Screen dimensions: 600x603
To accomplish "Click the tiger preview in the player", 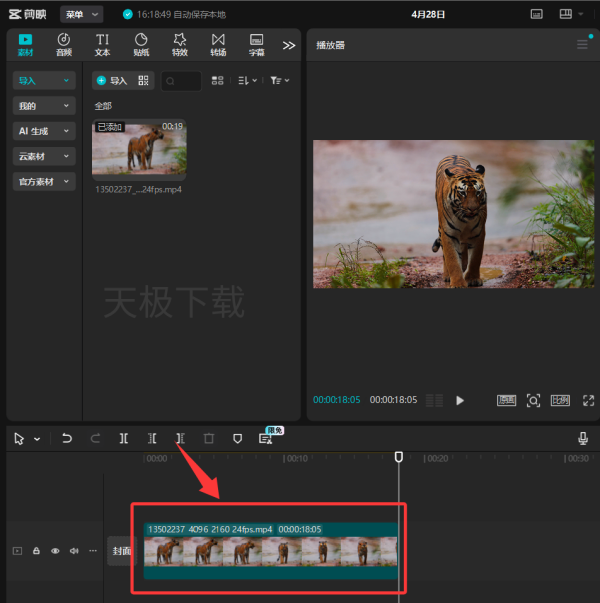I will pyautogui.click(x=453, y=214).
